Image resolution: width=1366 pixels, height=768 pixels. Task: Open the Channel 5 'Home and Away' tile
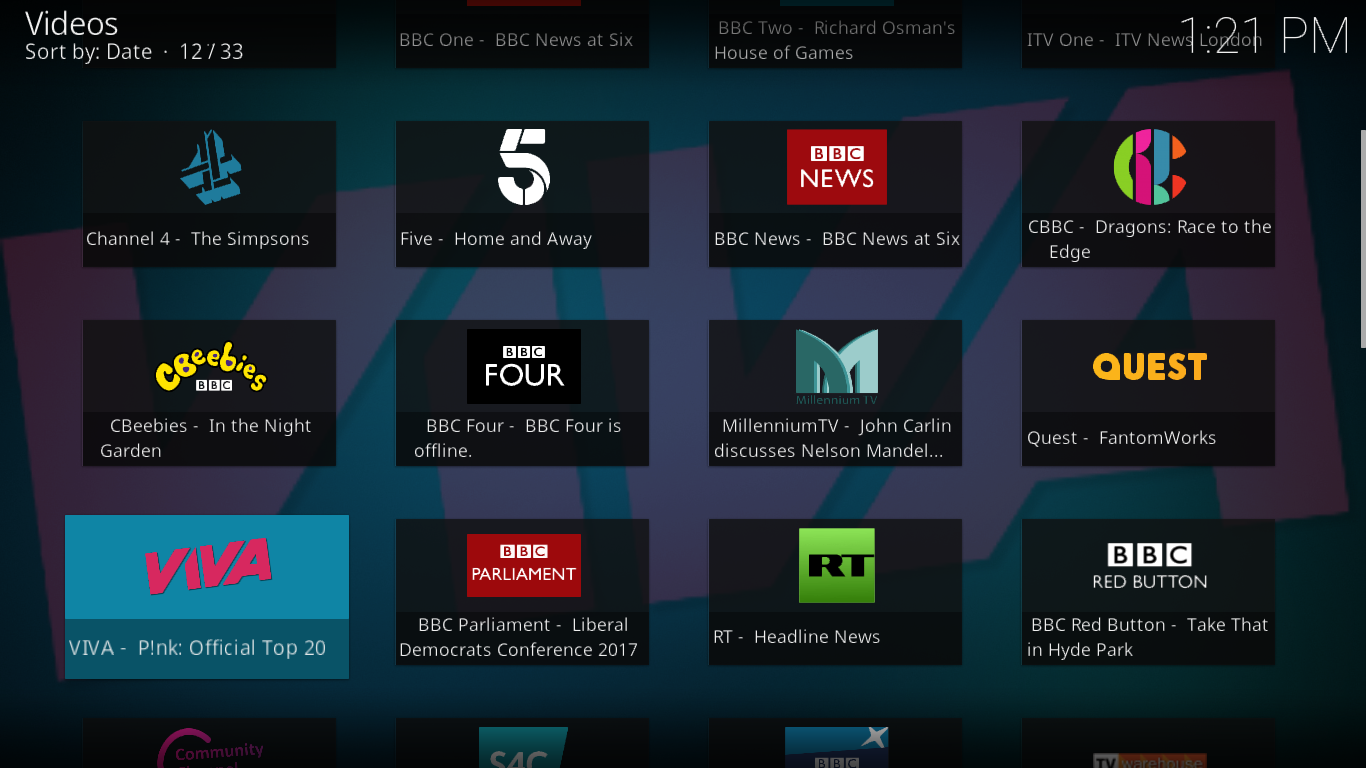tap(522, 194)
